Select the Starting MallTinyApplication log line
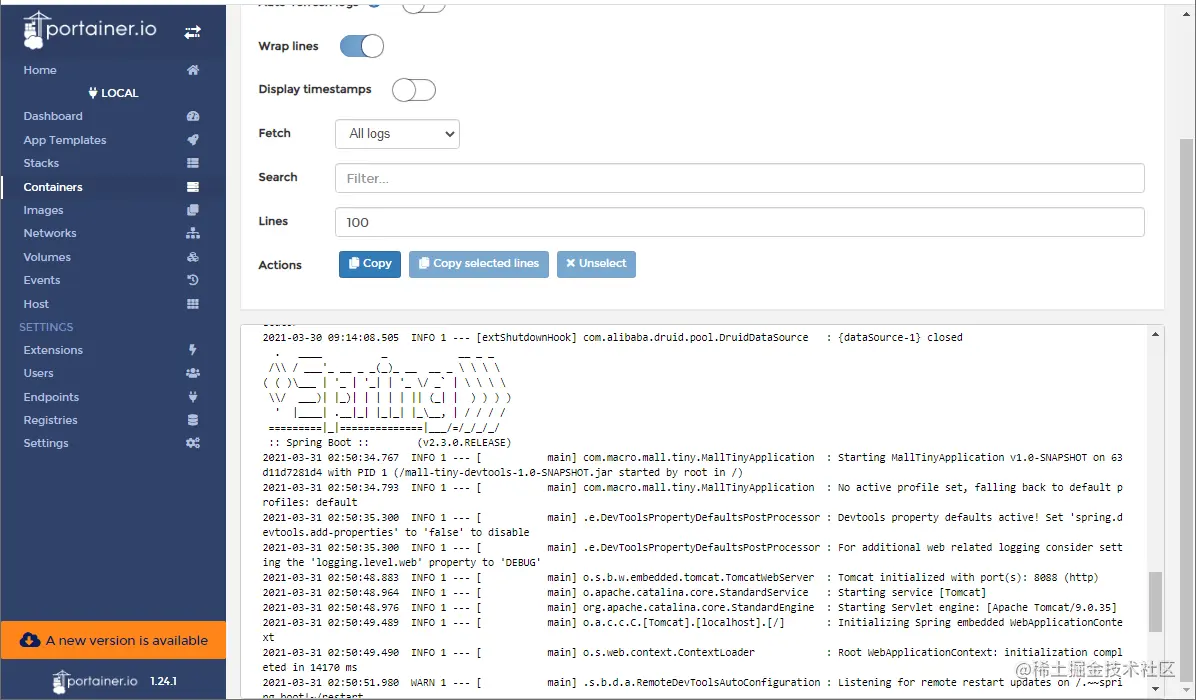 693,464
